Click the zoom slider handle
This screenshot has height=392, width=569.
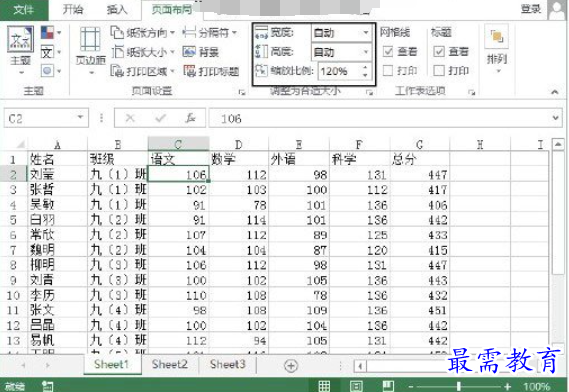(x=459, y=387)
